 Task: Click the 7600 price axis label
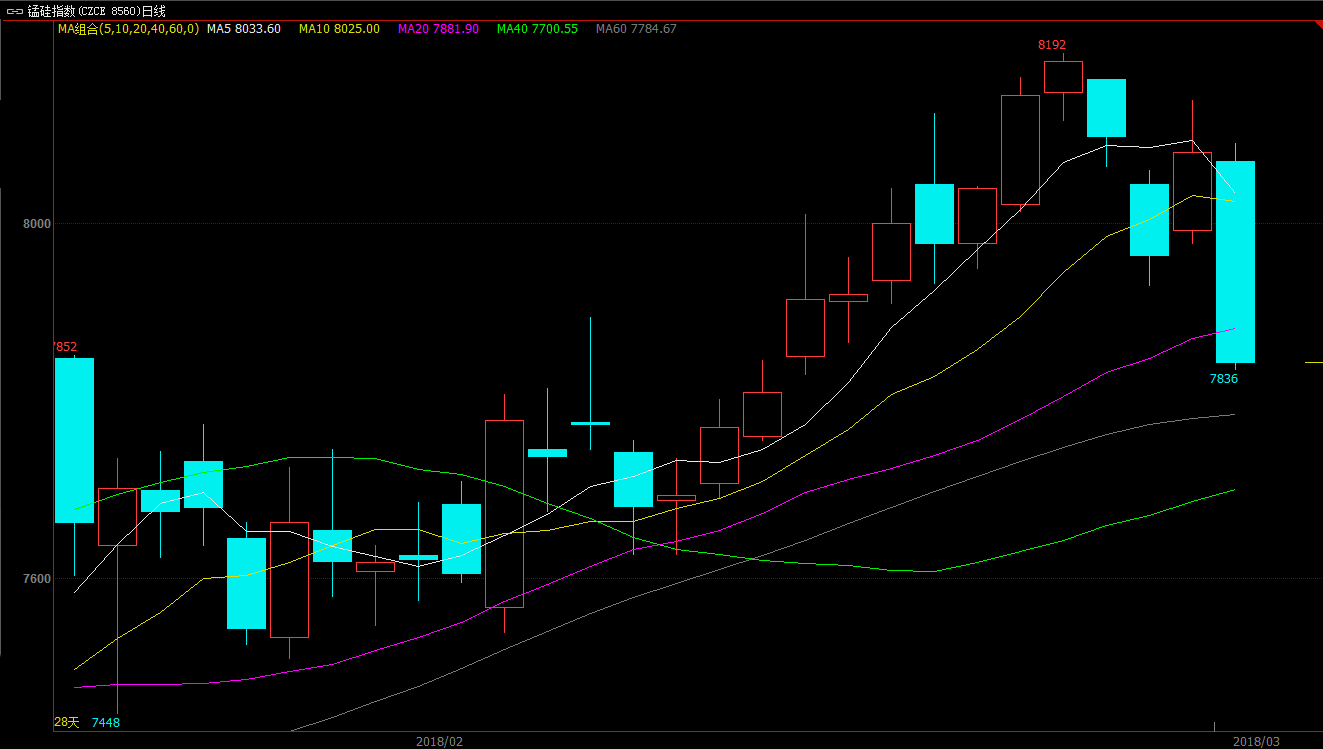click(38, 579)
